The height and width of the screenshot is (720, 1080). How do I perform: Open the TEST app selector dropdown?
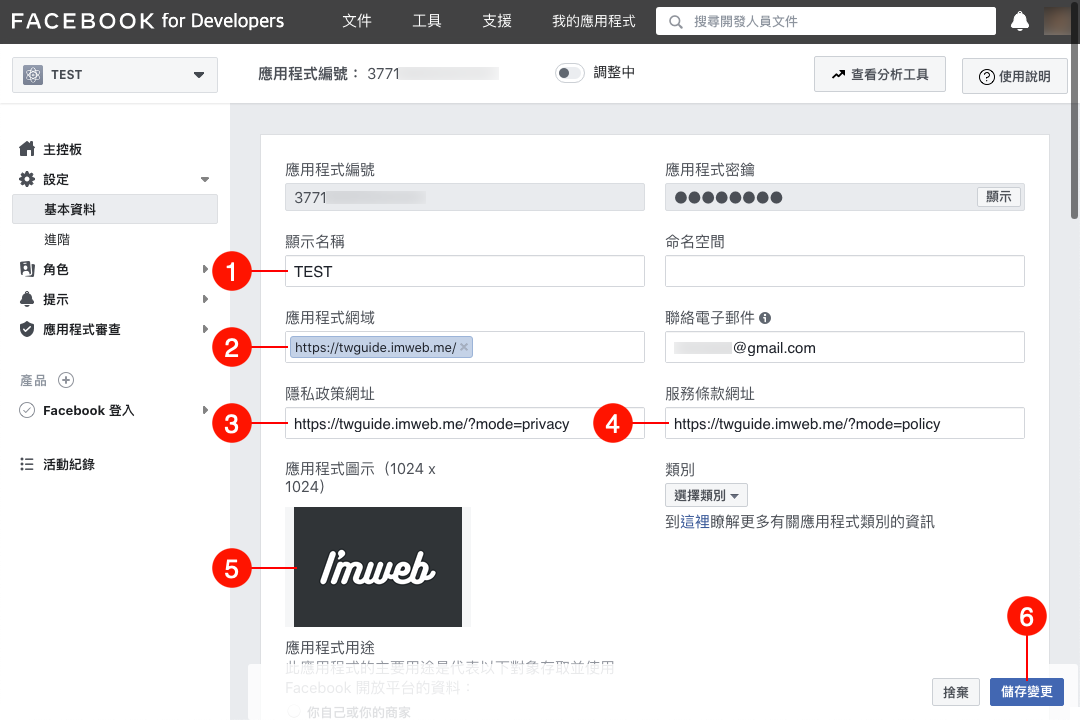point(115,74)
